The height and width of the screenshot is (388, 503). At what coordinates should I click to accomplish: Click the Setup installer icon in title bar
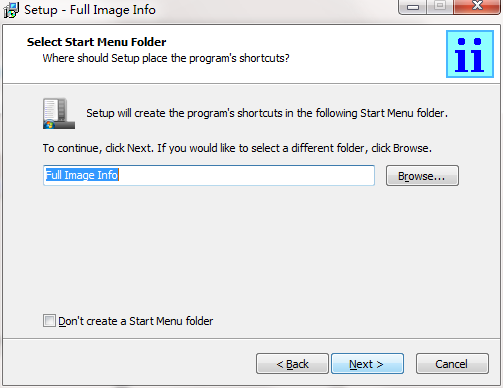tap(11, 10)
